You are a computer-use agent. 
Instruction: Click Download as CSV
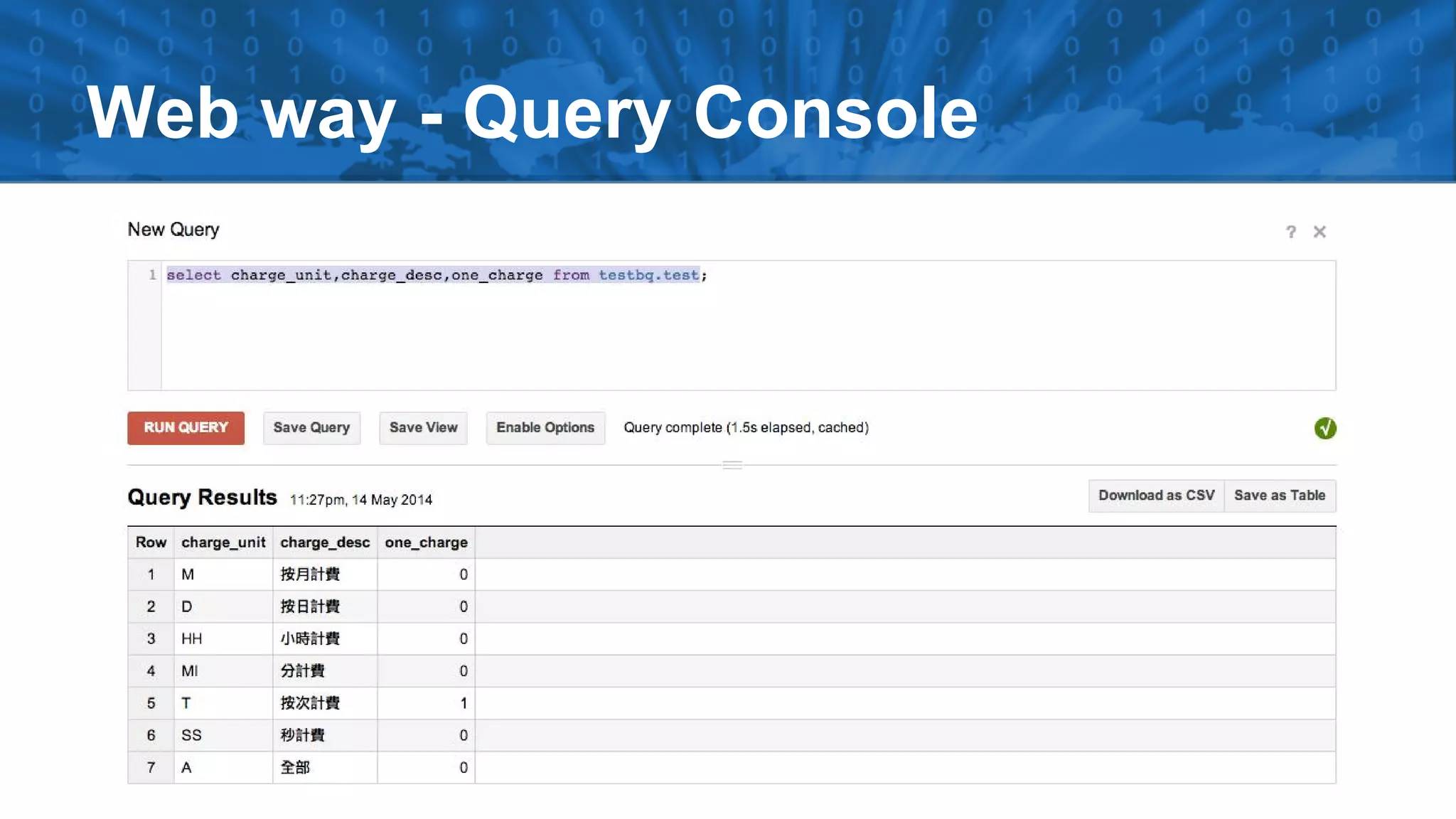1156,496
